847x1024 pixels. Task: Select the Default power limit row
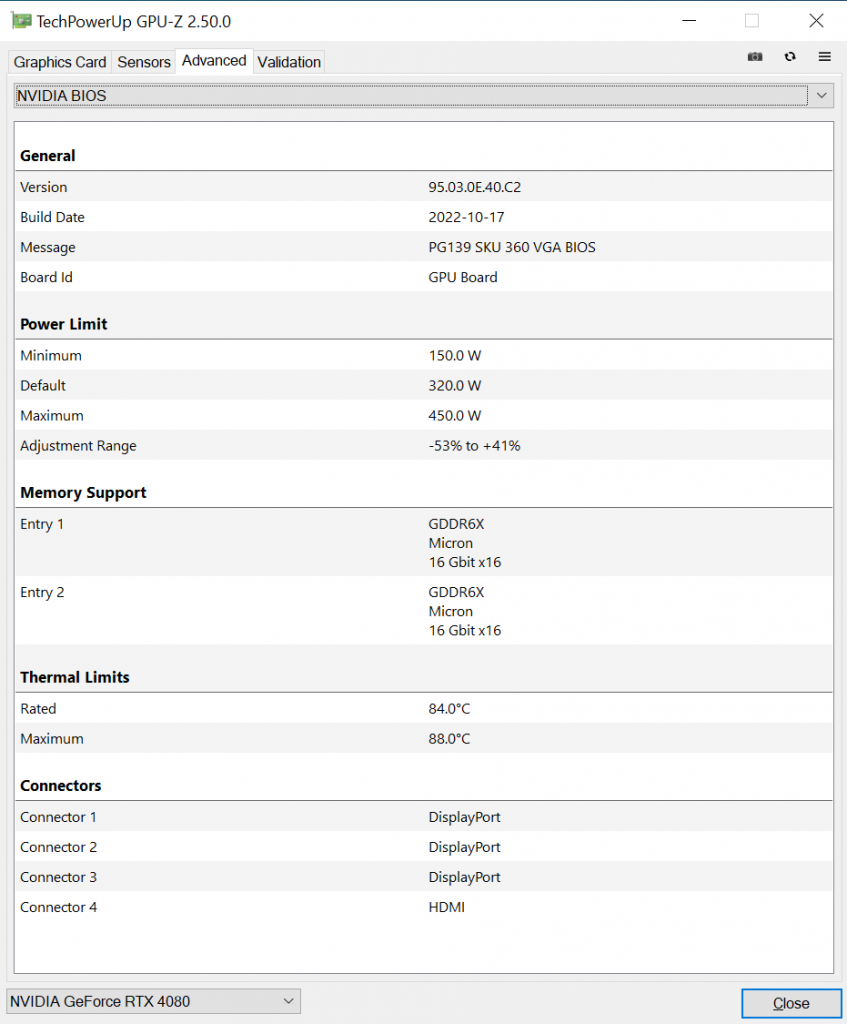[424, 385]
